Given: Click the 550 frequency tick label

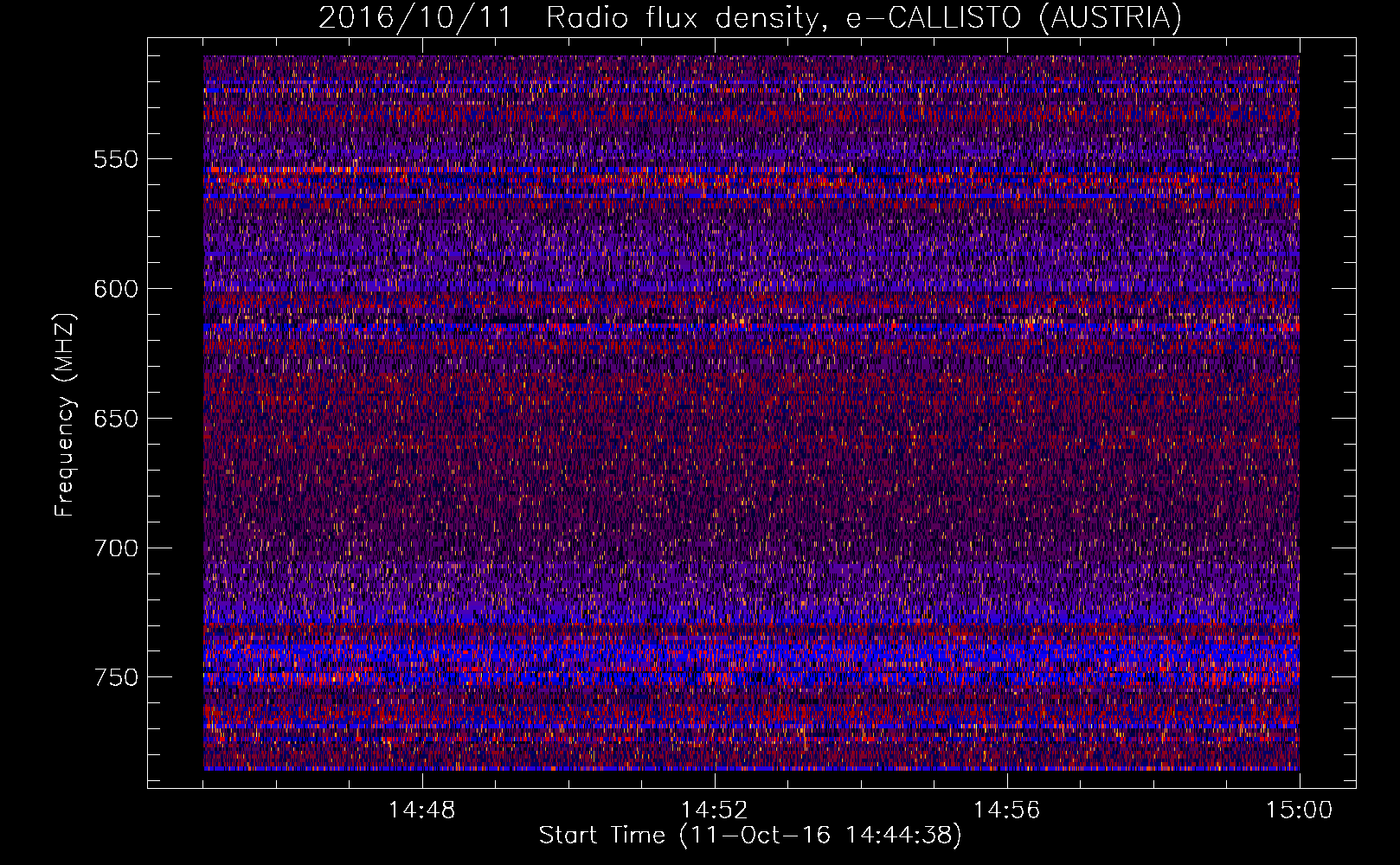Looking at the screenshot, I should click(x=116, y=159).
